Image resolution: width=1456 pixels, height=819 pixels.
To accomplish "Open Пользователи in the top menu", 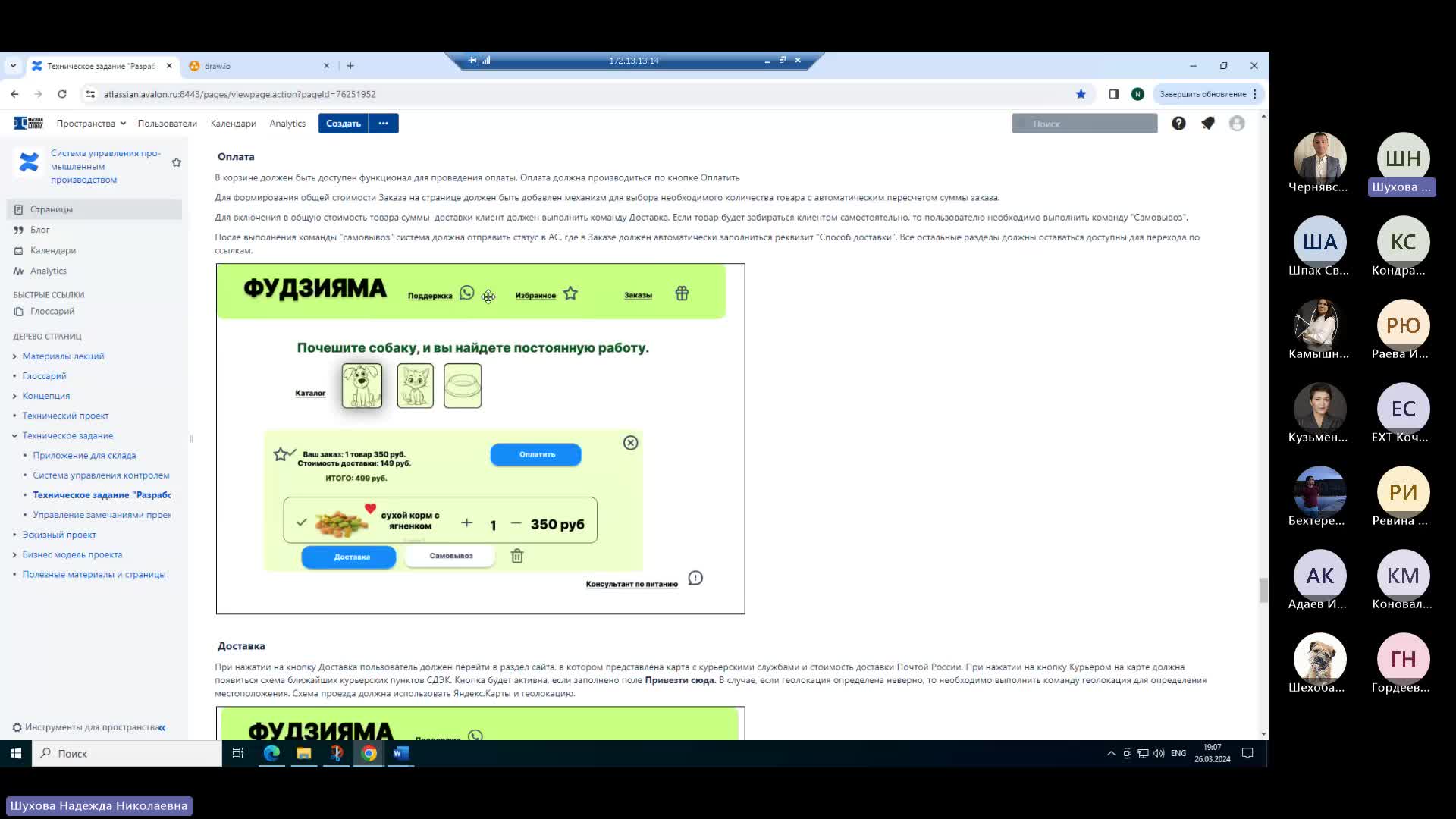I will pos(168,123).
